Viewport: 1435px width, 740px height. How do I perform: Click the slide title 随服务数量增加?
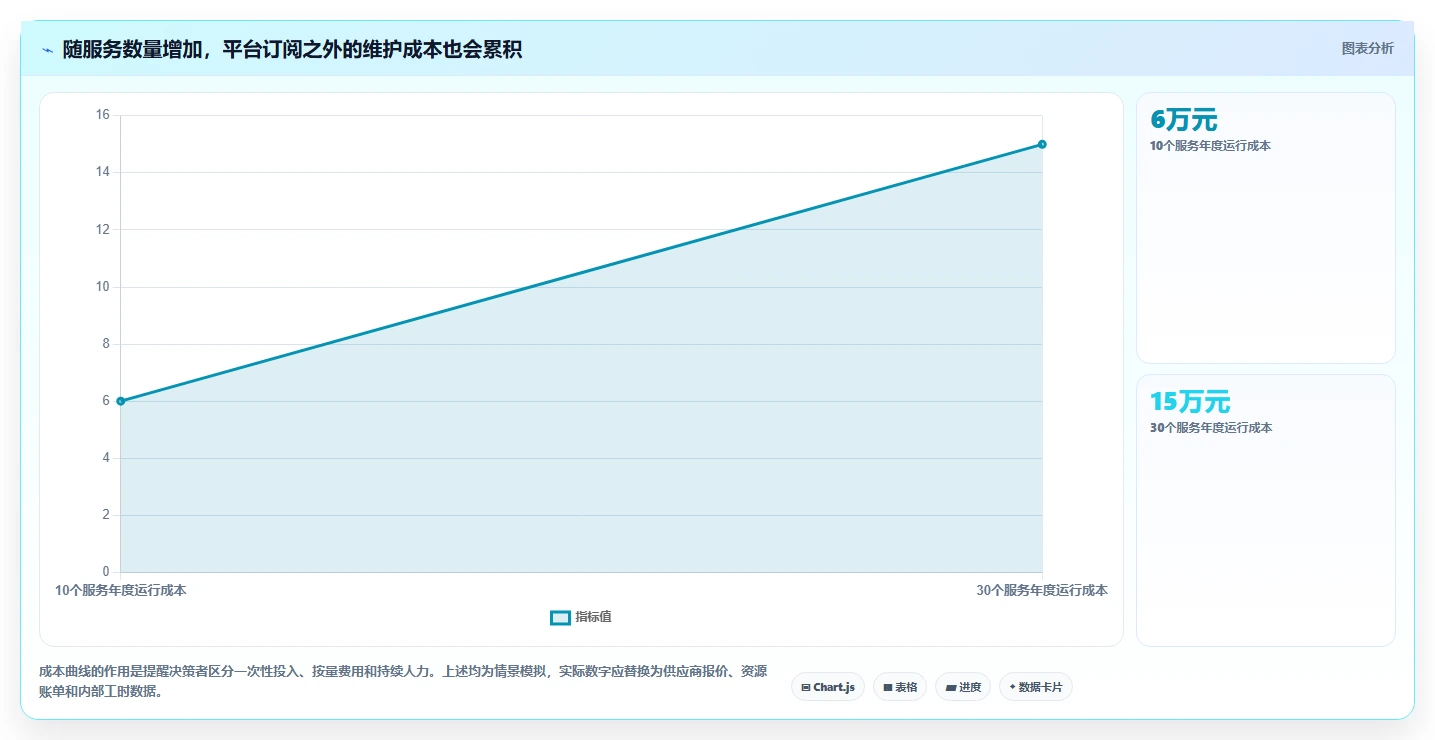click(x=292, y=49)
